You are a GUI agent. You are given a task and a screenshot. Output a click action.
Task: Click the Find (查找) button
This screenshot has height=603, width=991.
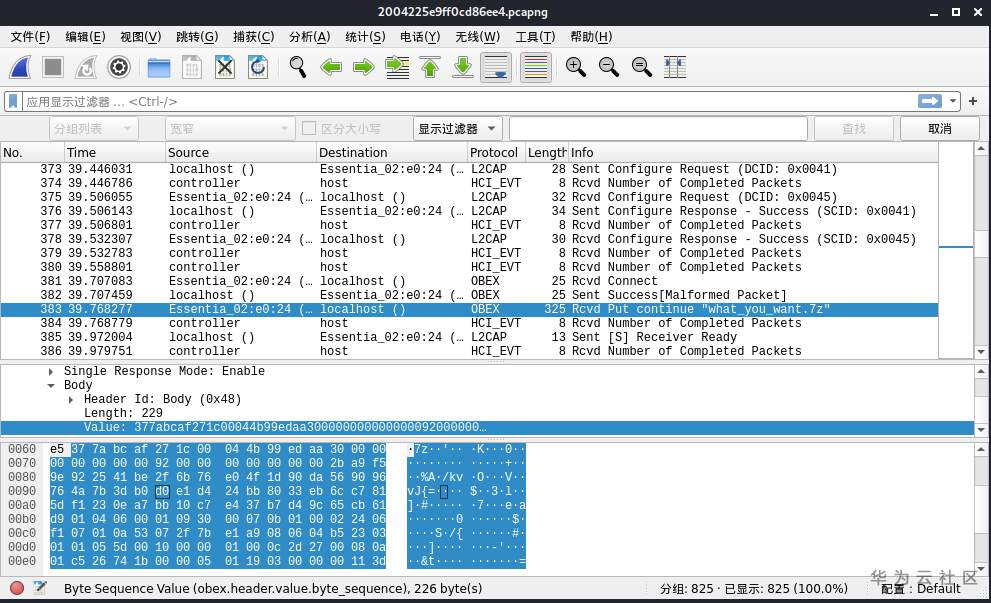click(854, 128)
